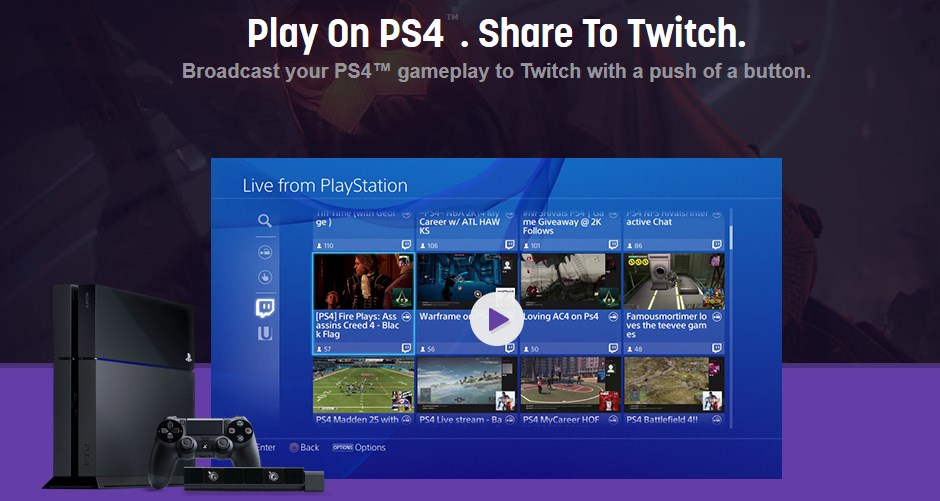
Task: Open Fire Plays Assassins Creed 4 thumbnail
Action: point(363,281)
